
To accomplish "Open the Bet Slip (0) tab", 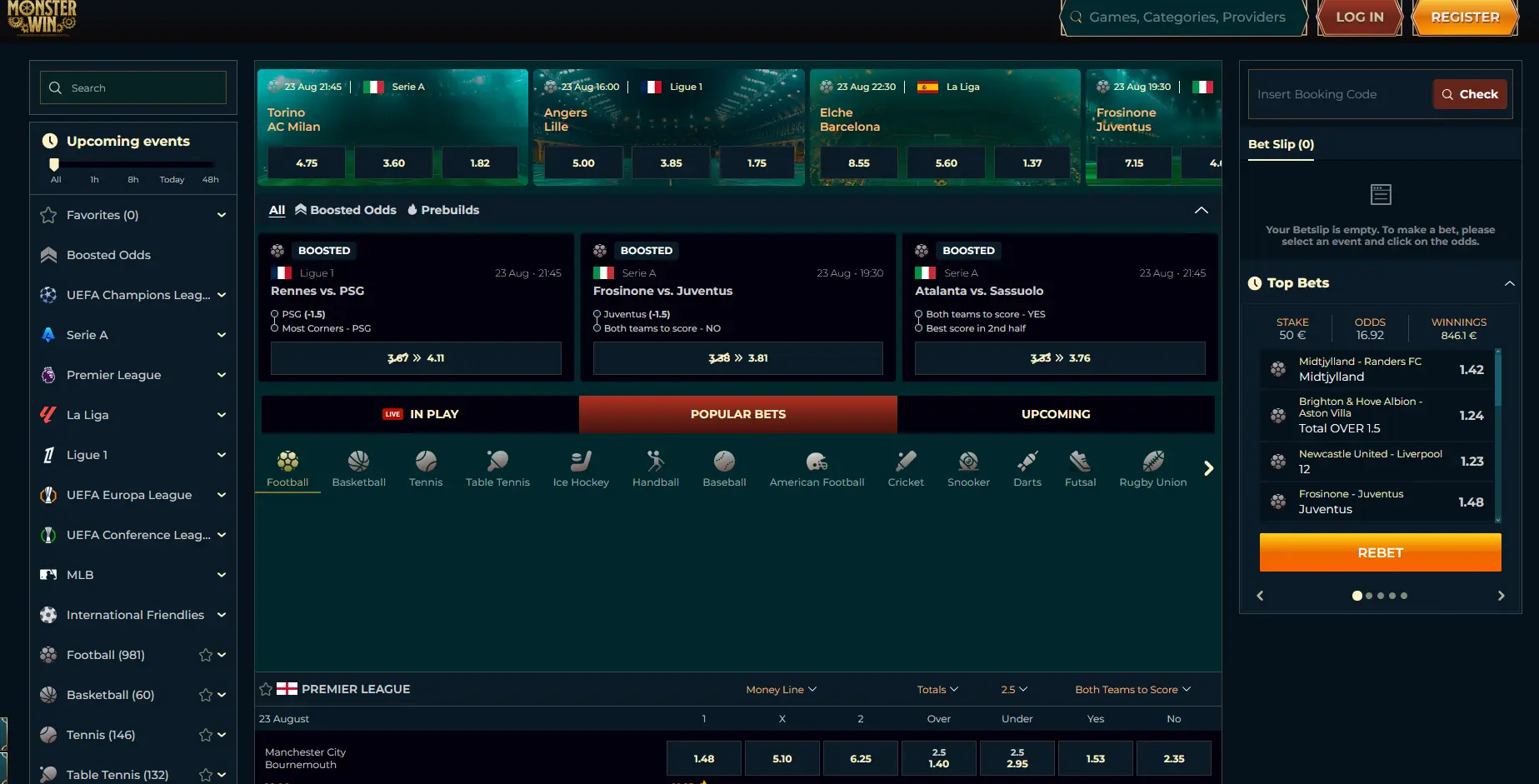I will point(1281,144).
